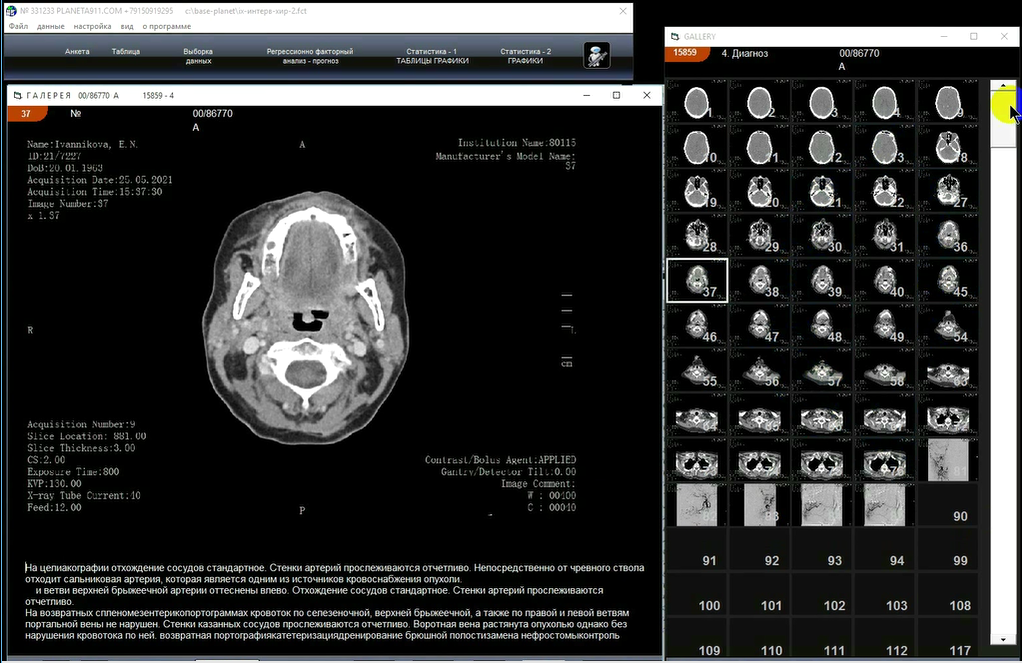Select blank gallery slot number 101
Image resolution: width=1022 pixels, height=663 pixels.
(x=759, y=594)
